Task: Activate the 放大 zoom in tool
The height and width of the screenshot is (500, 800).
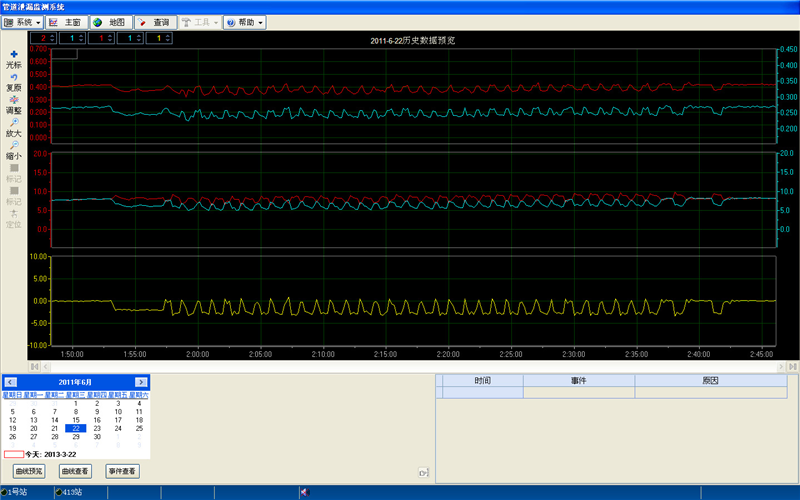Action: point(14,127)
